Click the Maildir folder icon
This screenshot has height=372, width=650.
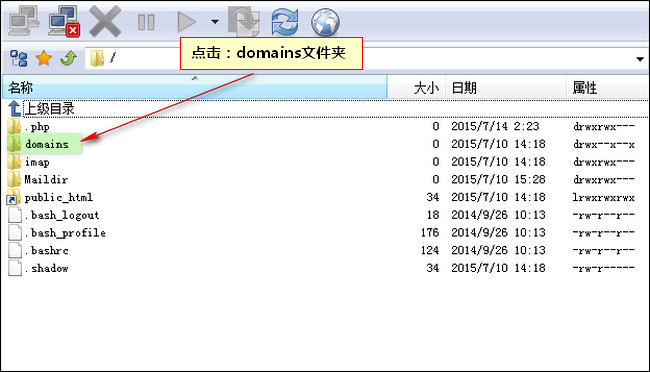point(14,180)
